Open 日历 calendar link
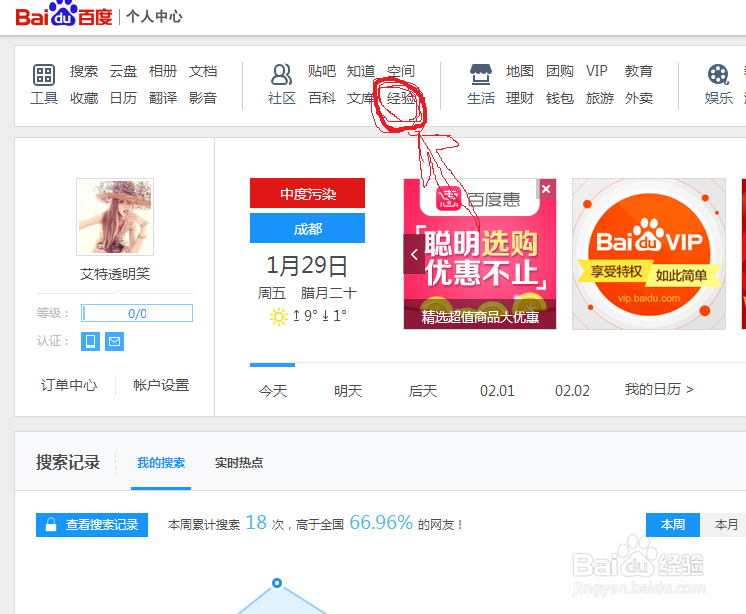Image resolution: width=746 pixels, height=614 pixels. click(123, 98)
